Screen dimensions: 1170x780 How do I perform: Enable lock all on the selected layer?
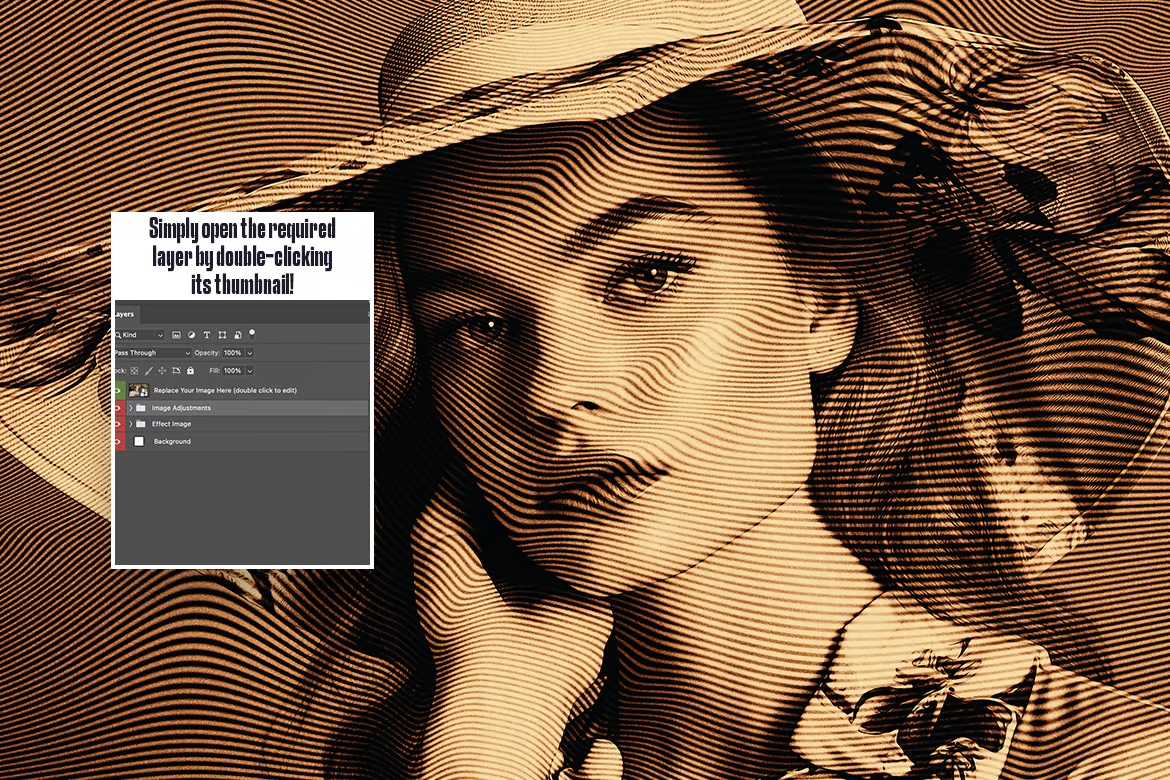[190, 371]
